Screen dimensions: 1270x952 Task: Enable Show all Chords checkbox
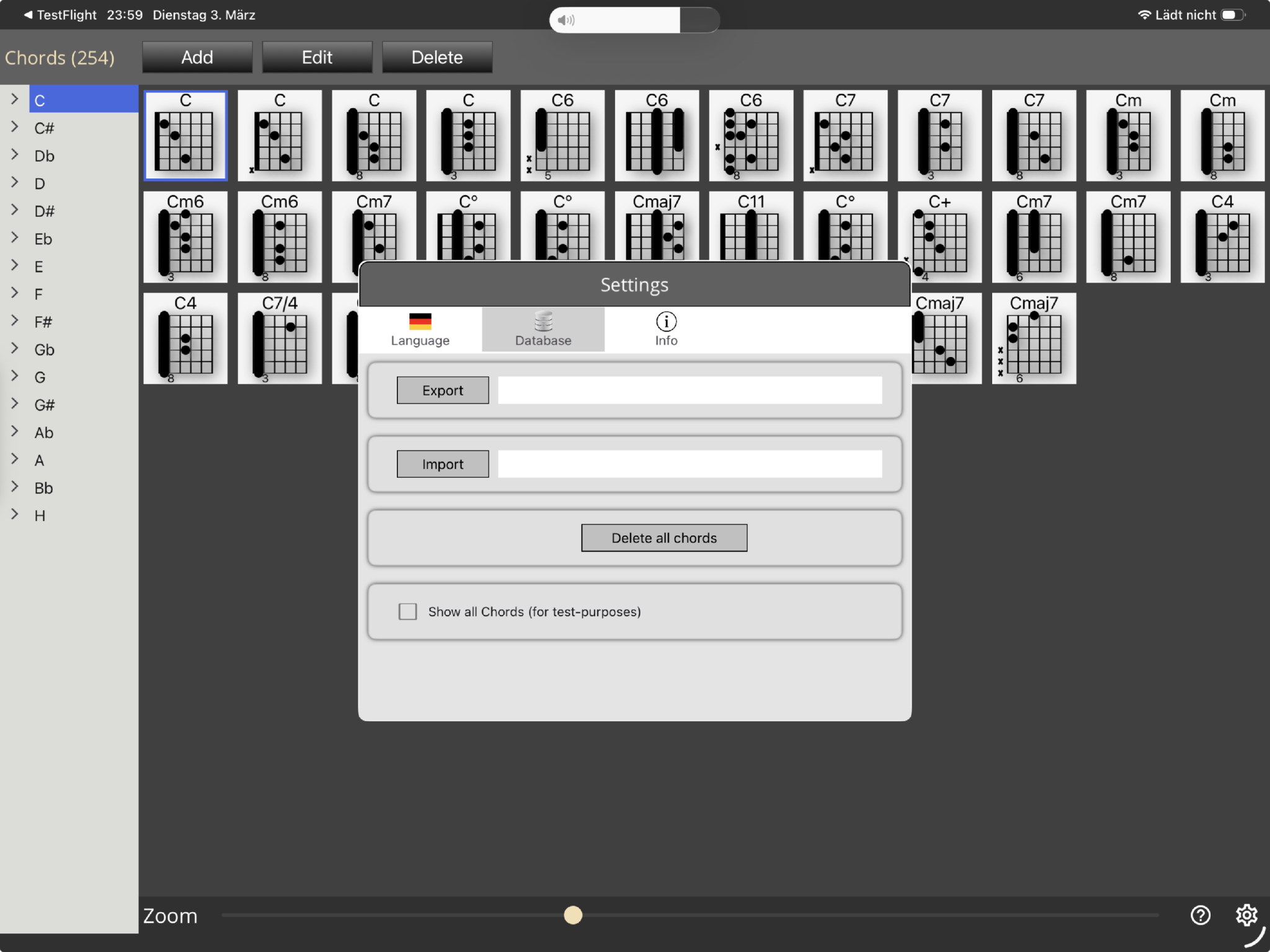[x=407, y=612]
